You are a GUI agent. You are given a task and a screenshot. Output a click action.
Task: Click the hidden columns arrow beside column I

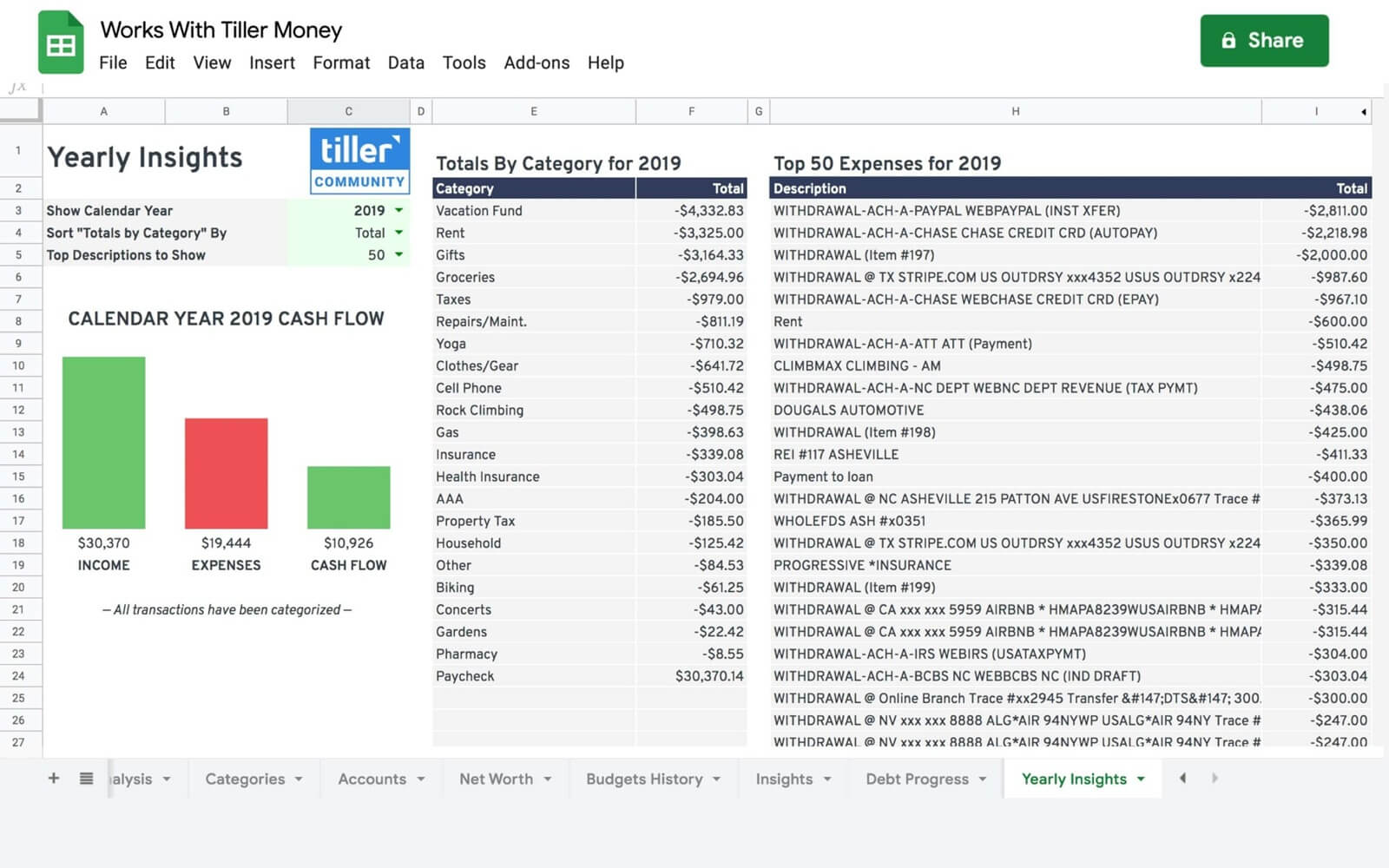point(1363,111)
